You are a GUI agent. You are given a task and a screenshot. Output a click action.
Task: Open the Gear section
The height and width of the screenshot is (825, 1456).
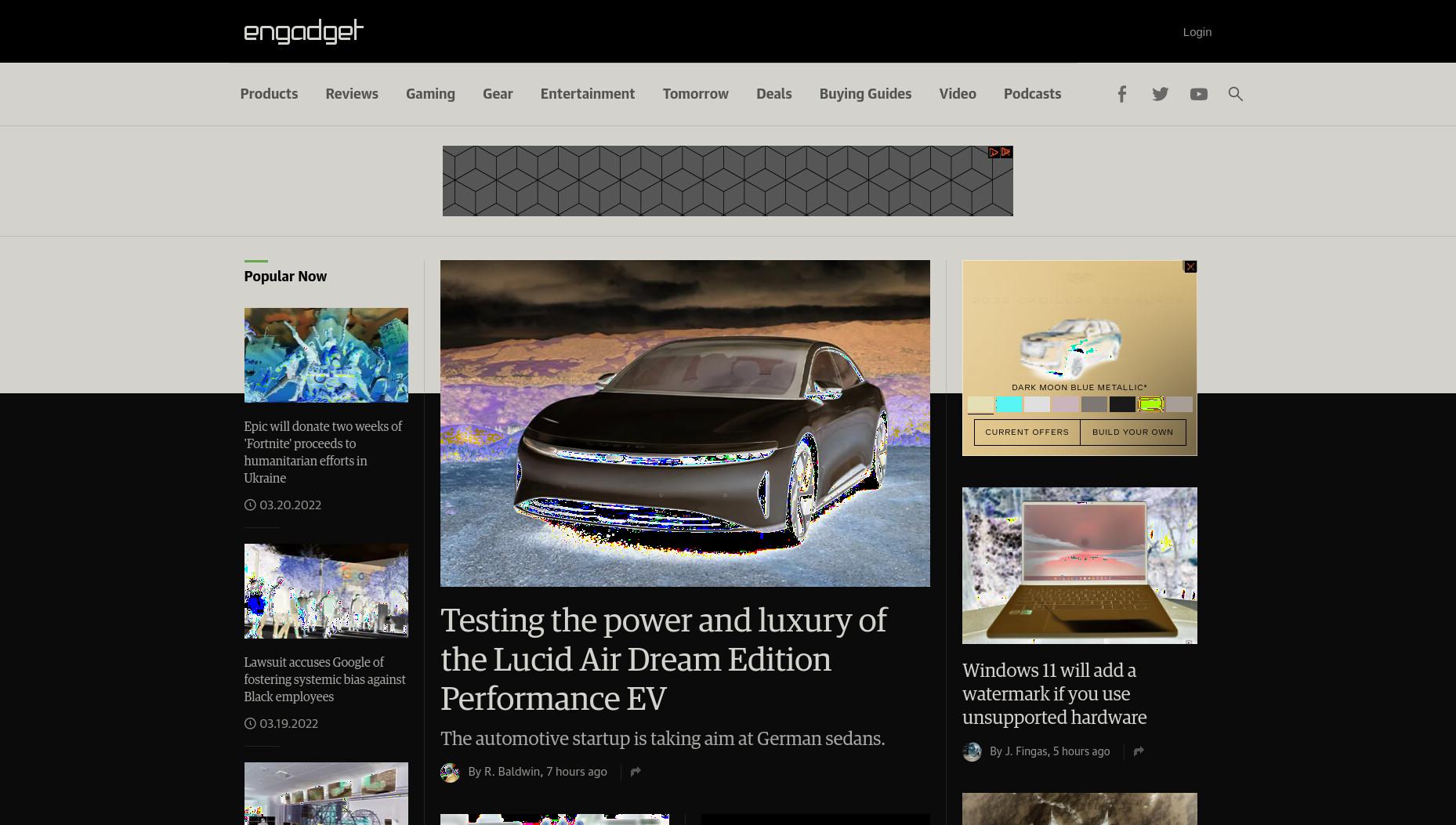click(x=498, y=94)
